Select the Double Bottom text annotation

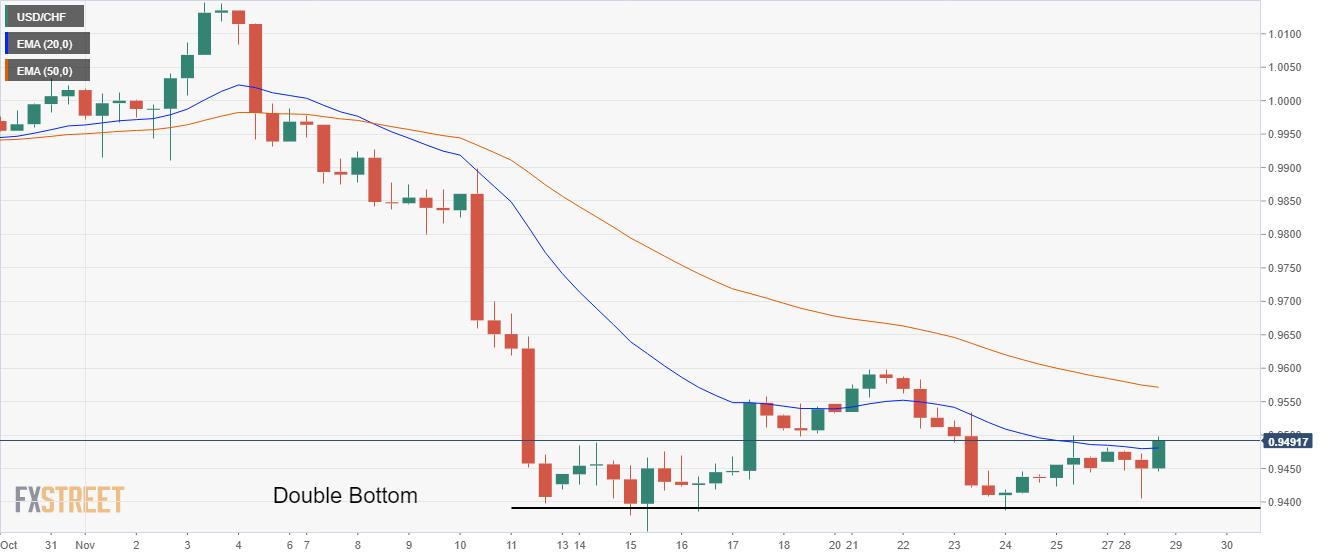[345, 495]
